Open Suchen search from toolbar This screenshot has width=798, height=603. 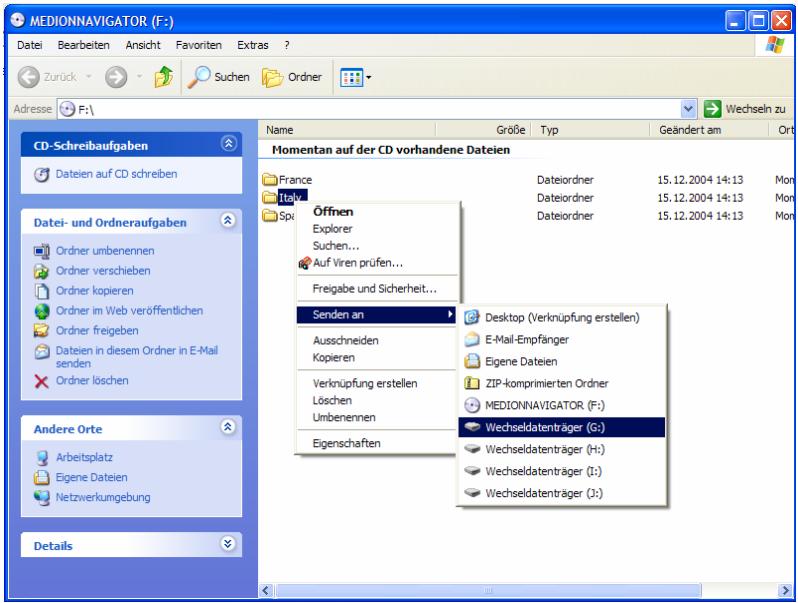tap(218, 77)
